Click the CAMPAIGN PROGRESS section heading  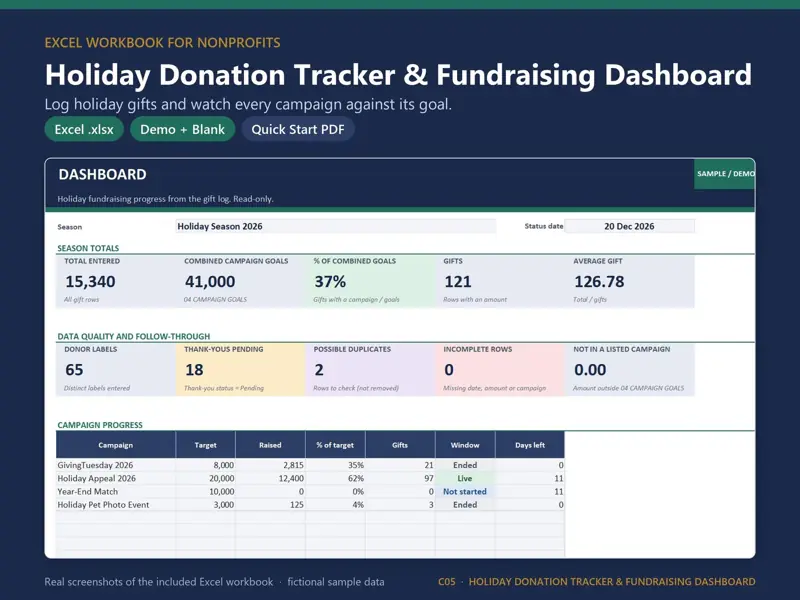[x=100, y=425]
